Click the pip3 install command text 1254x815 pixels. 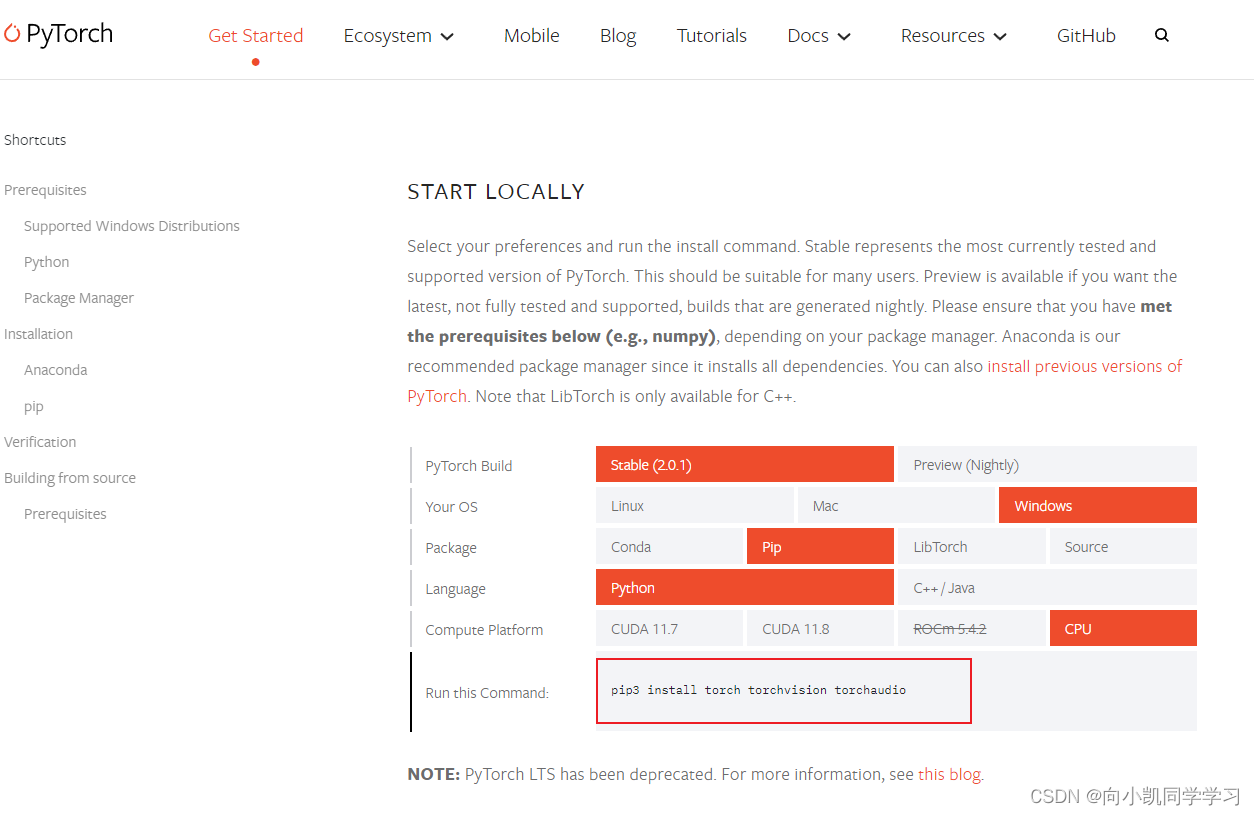tap(758, 690)
